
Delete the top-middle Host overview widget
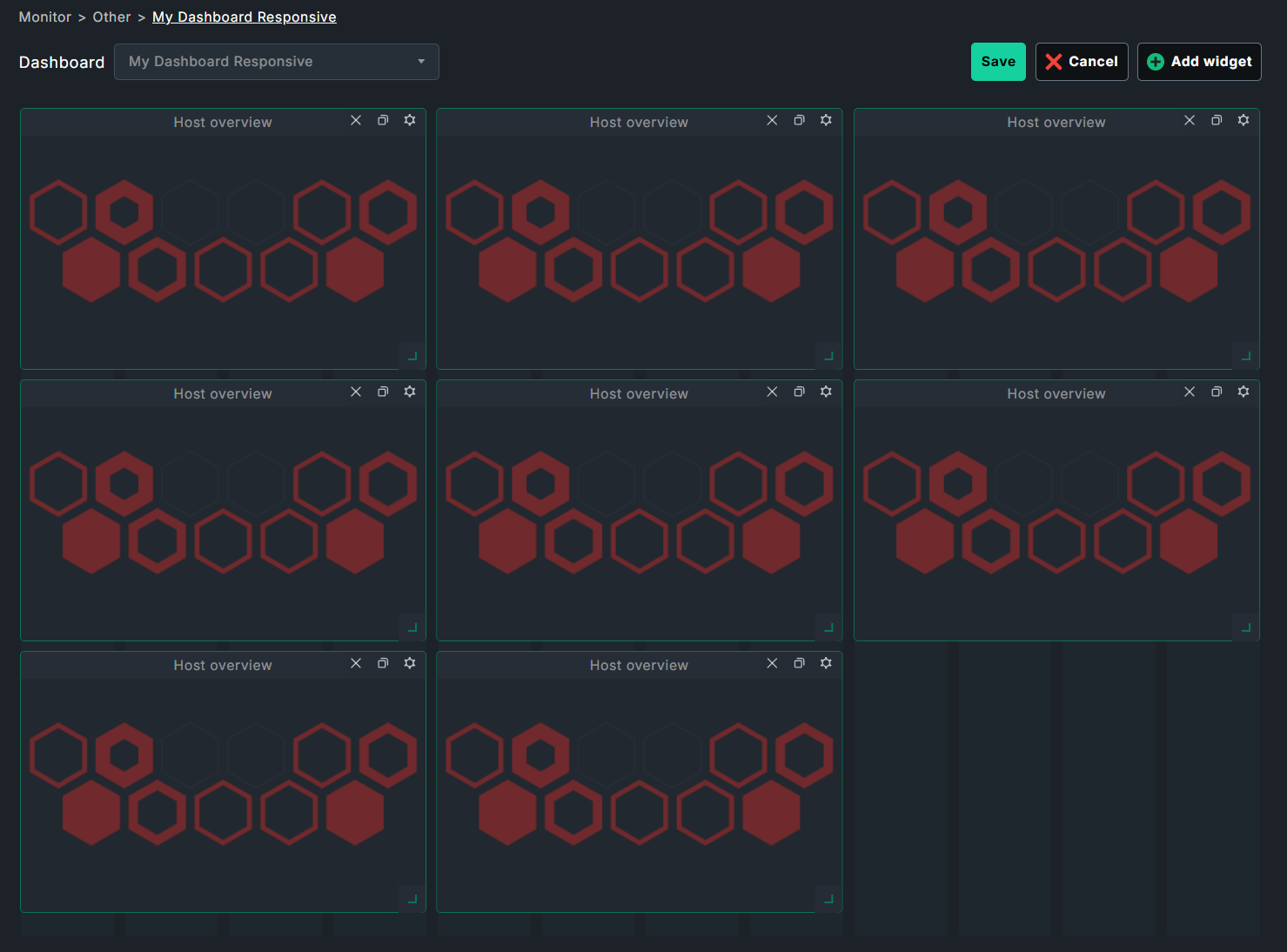(772, 120)
